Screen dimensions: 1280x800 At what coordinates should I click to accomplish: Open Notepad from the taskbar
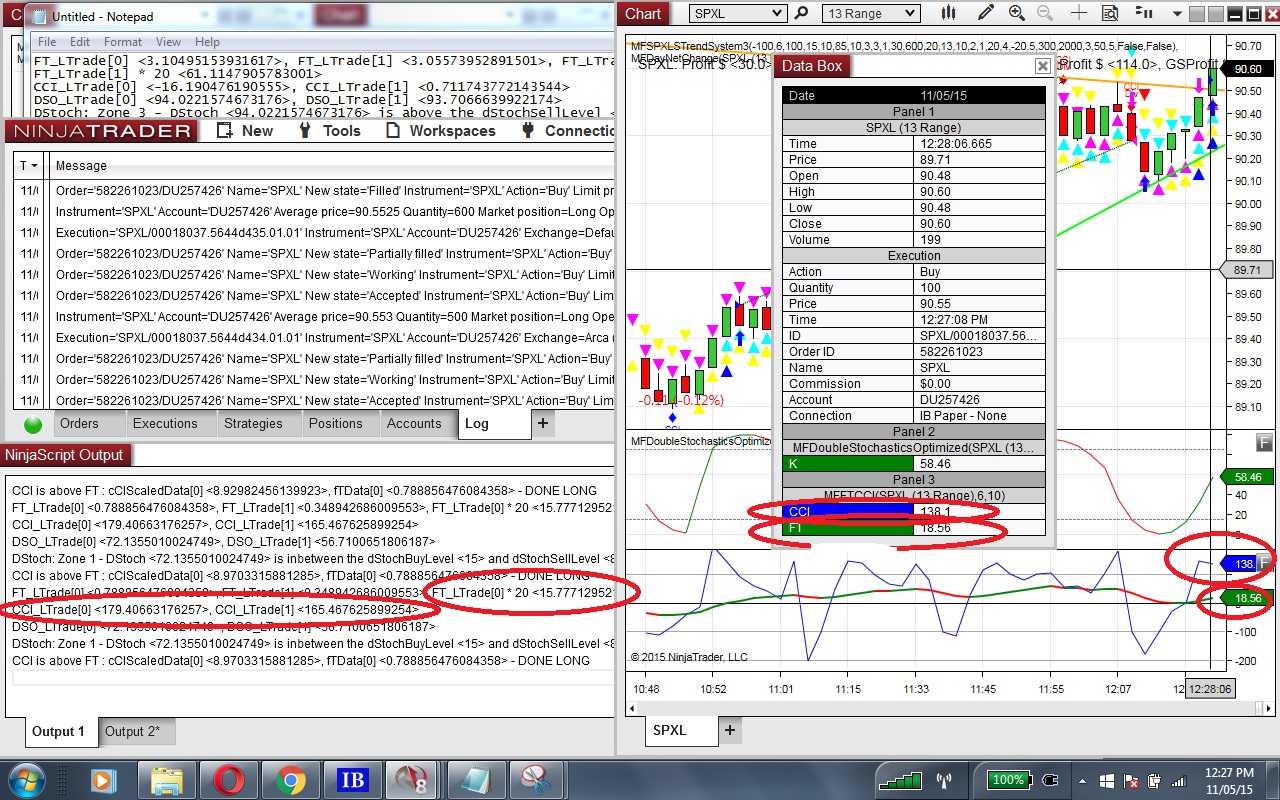click(x=476, y=780)
